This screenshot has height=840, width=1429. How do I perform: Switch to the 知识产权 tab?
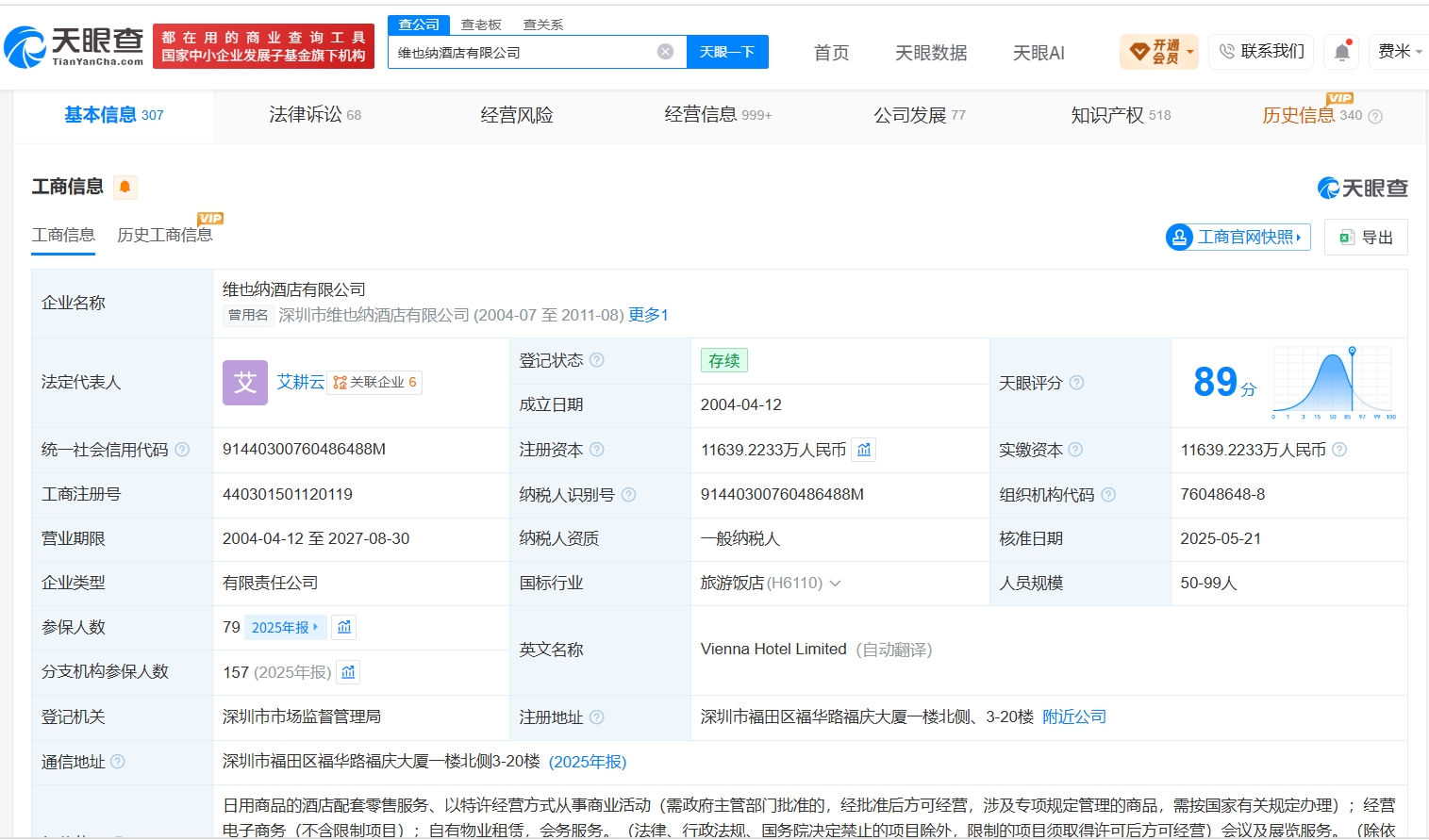1121,115
